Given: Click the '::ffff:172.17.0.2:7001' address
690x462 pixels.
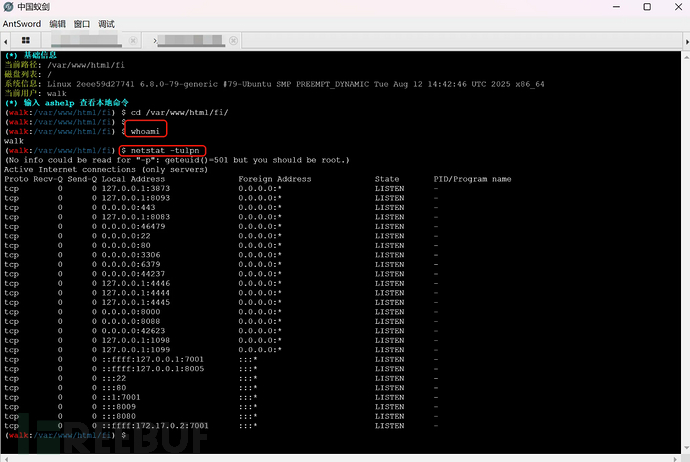Looking at the screenshot, I should [x=155, y=426].
